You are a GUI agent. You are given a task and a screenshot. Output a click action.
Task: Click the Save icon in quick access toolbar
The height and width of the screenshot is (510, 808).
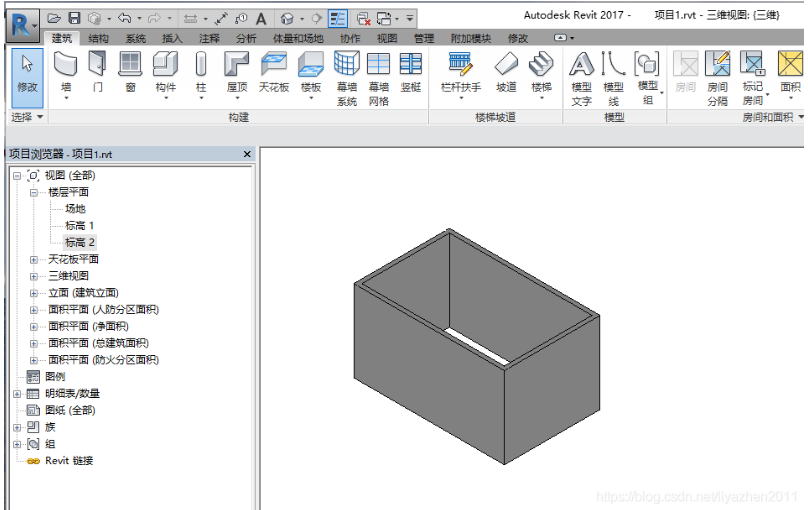pyautogui.click(x=74, y=19)
